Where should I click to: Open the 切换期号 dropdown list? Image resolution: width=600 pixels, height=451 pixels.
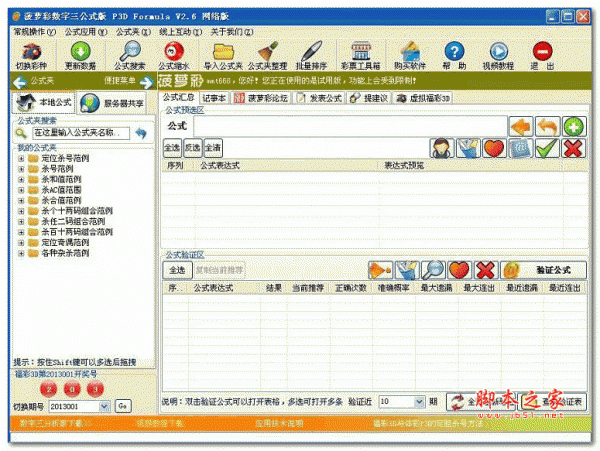pos(104,406)
